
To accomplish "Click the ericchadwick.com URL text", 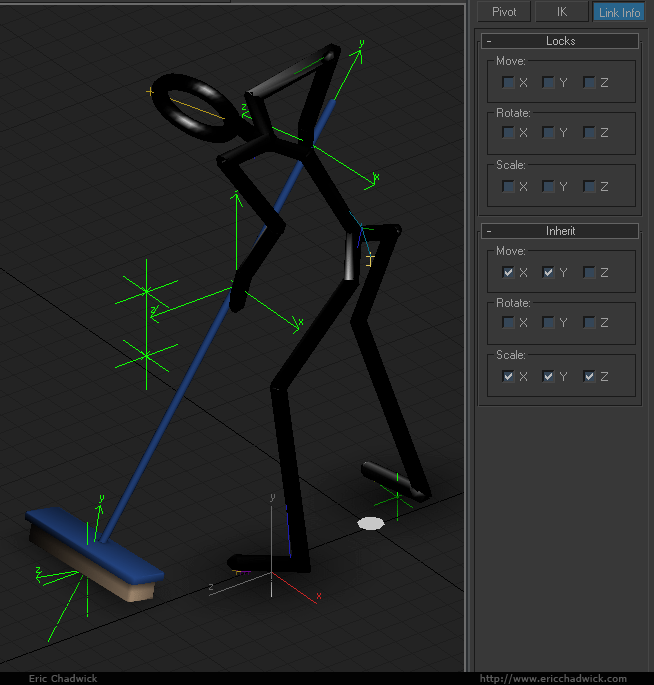I will point(553,678).
